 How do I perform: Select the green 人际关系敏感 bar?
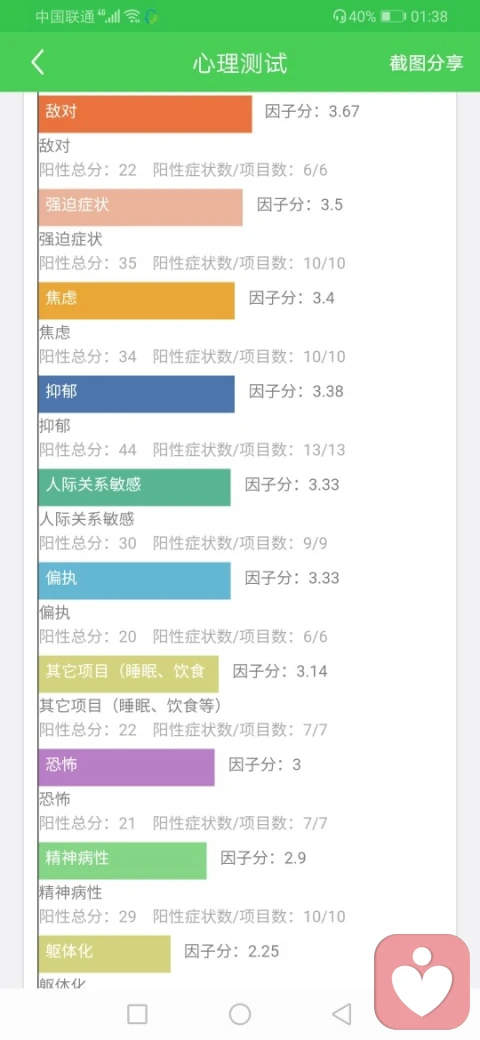pos(135,488)
